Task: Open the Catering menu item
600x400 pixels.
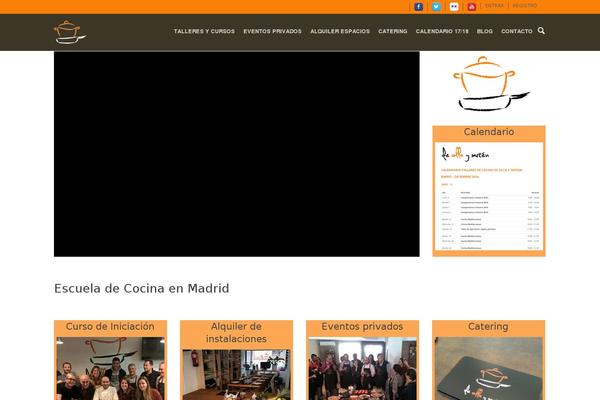Action: coord(393,31)
